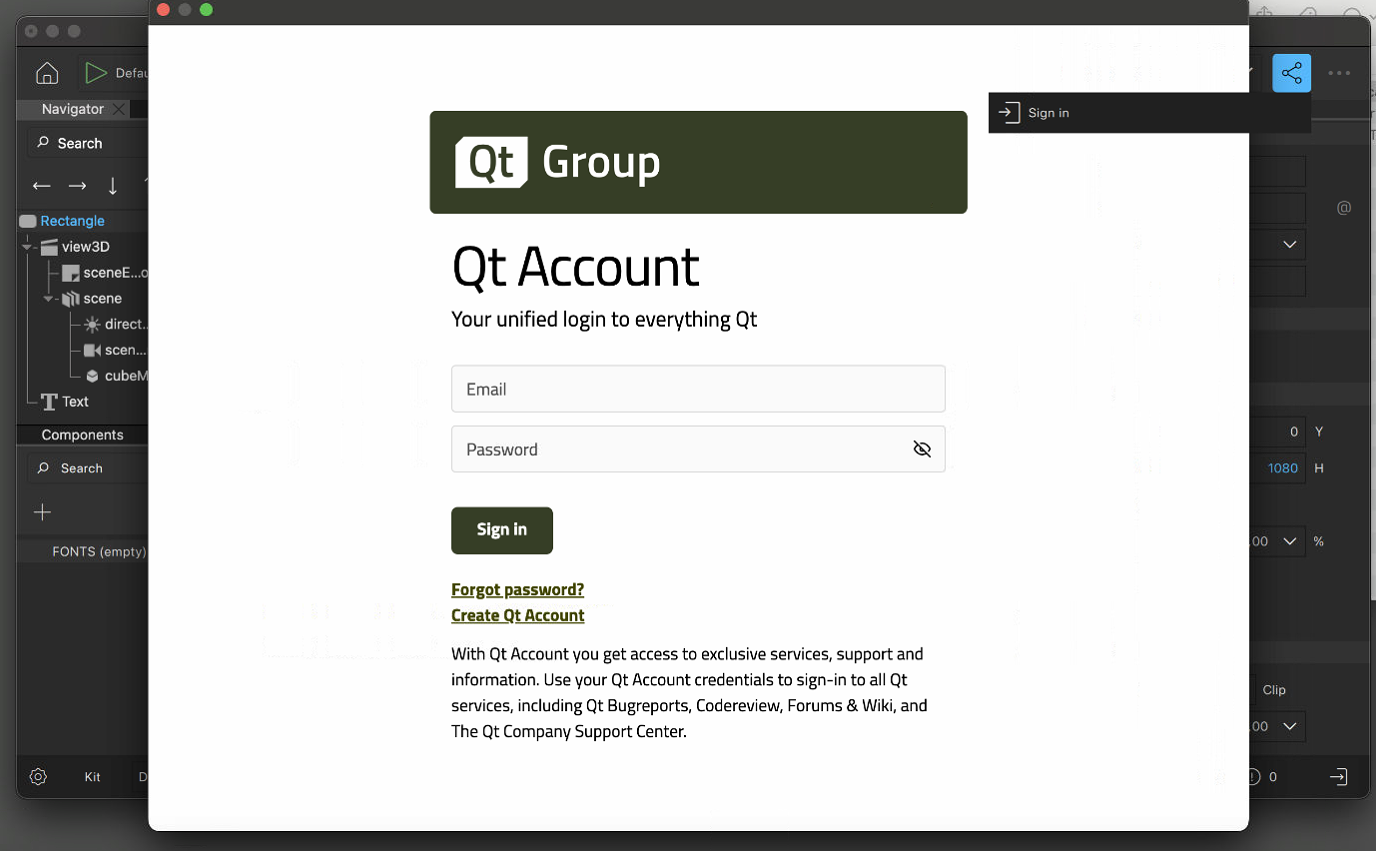
Task: Add a component with the plus icon
Action: point(42,512)
